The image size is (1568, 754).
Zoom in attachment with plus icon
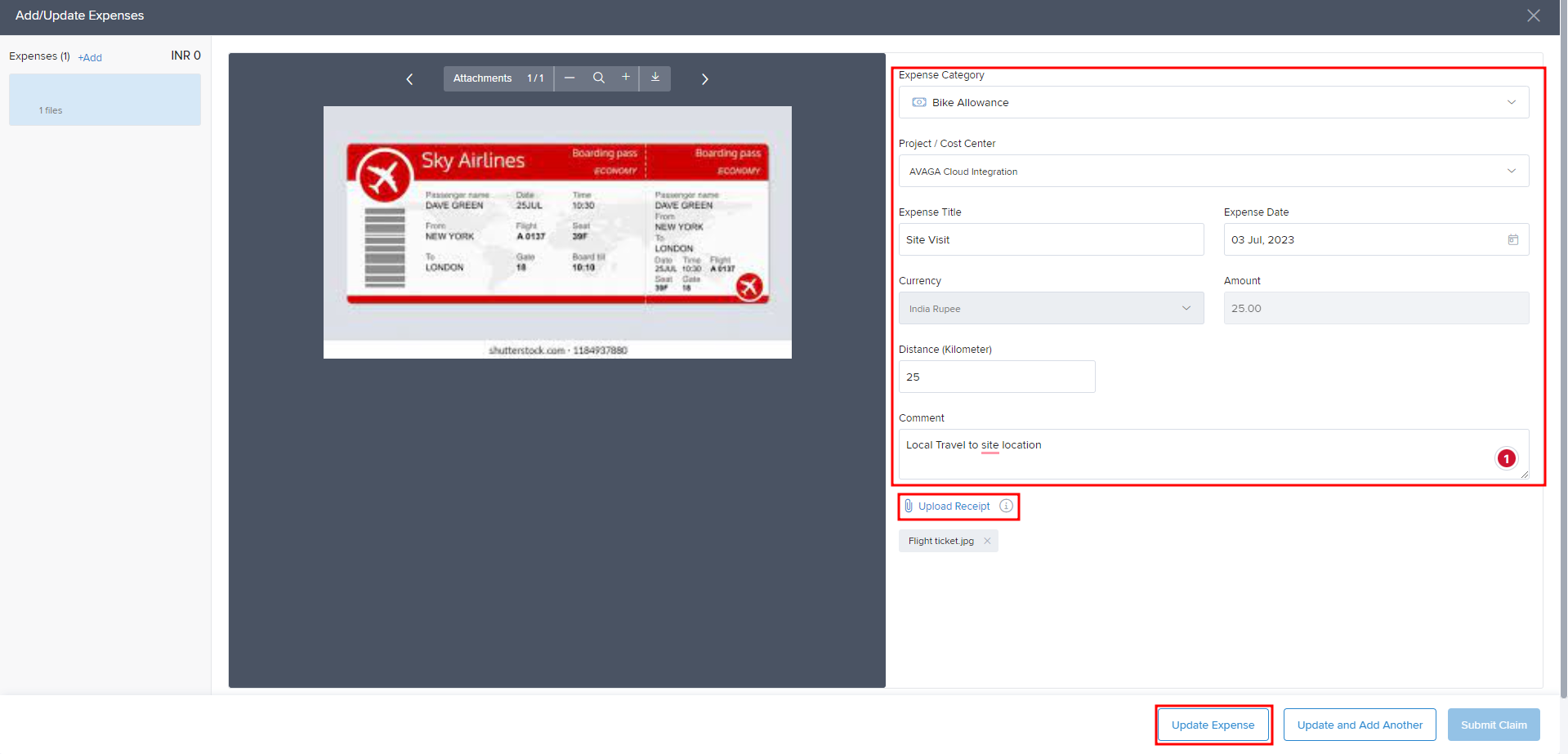[626, 77]
